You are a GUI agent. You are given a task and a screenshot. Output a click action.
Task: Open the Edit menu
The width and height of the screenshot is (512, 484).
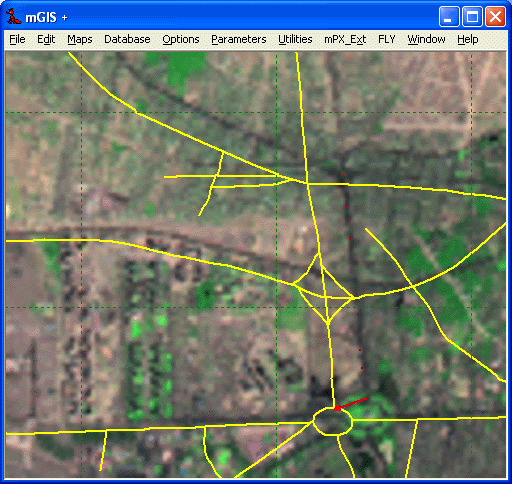click(x=46, y=39)
